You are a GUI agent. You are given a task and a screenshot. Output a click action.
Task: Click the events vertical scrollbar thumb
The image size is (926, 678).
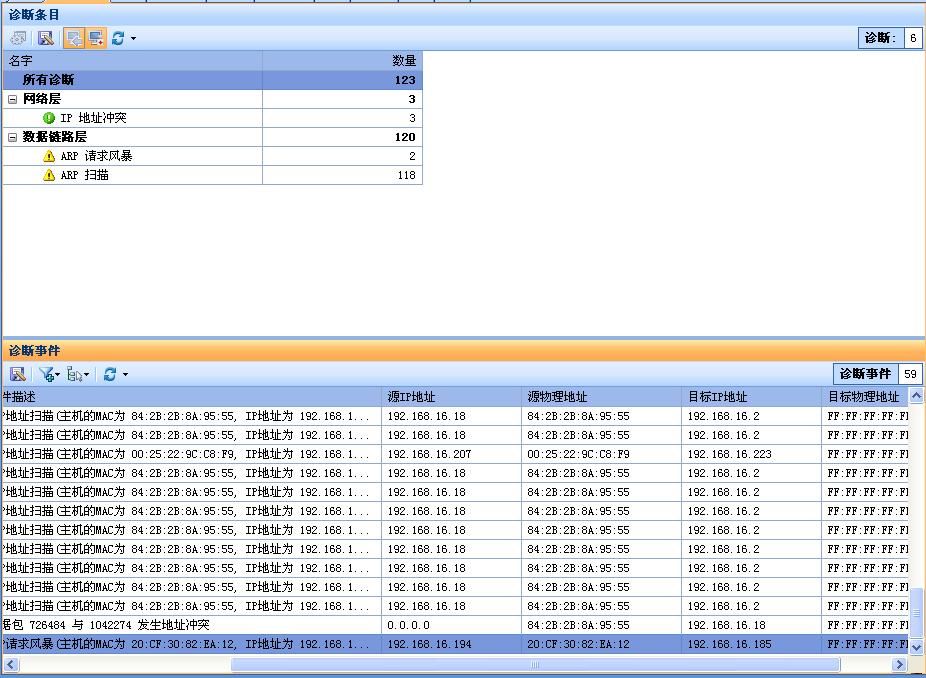point(917,612)
